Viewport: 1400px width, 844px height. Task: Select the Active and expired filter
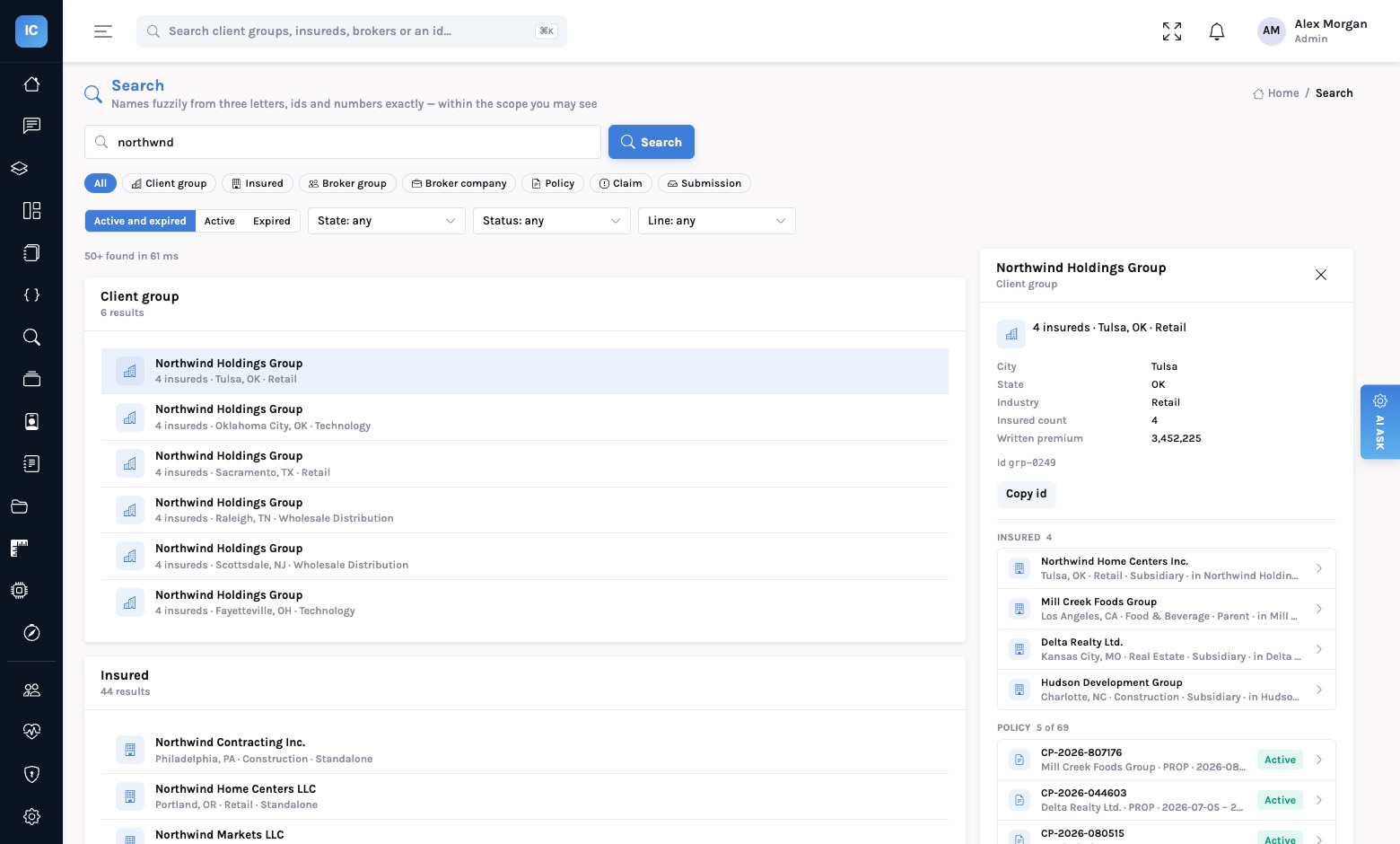140,221
